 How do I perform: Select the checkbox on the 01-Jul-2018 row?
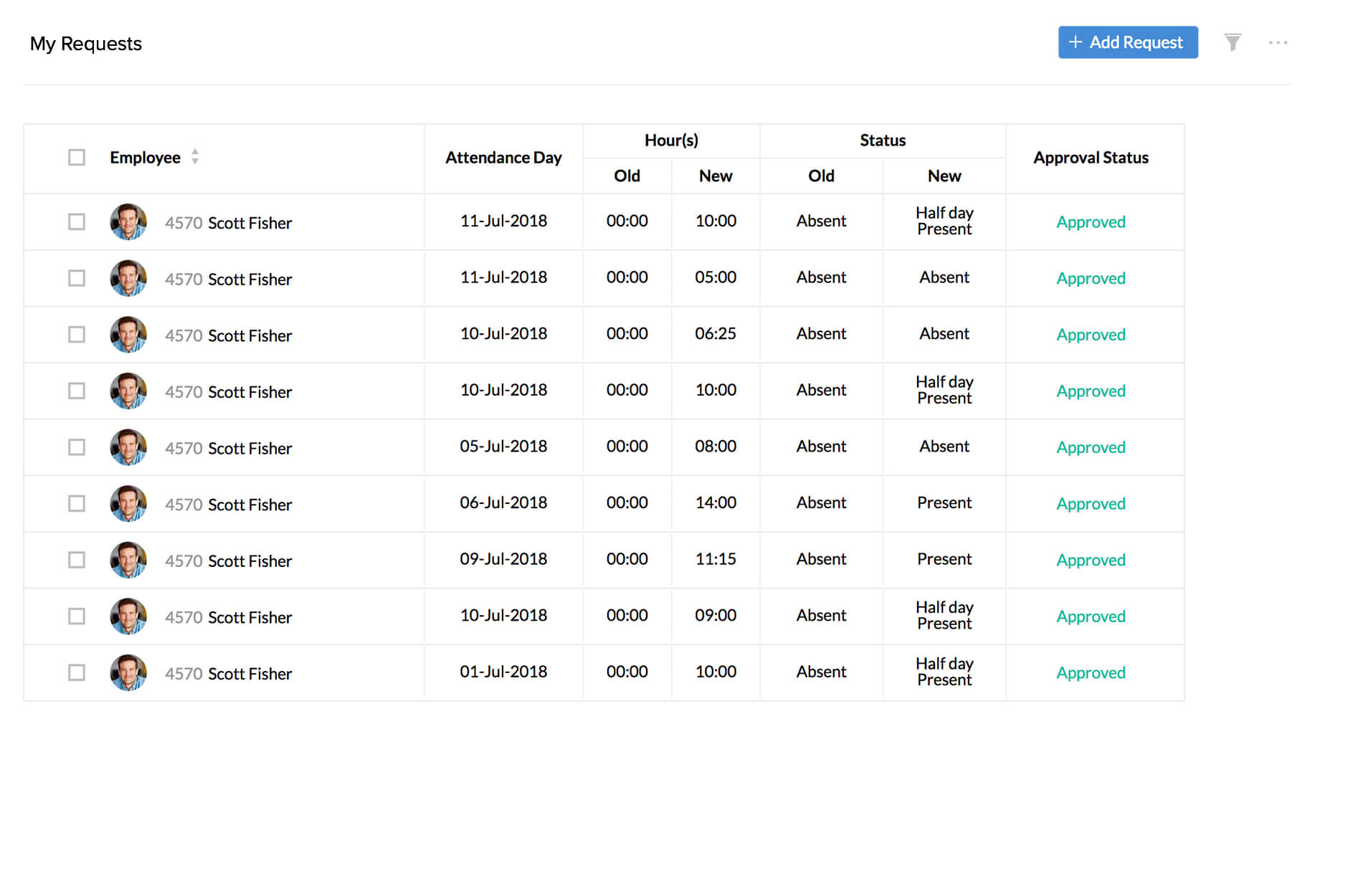76,672
